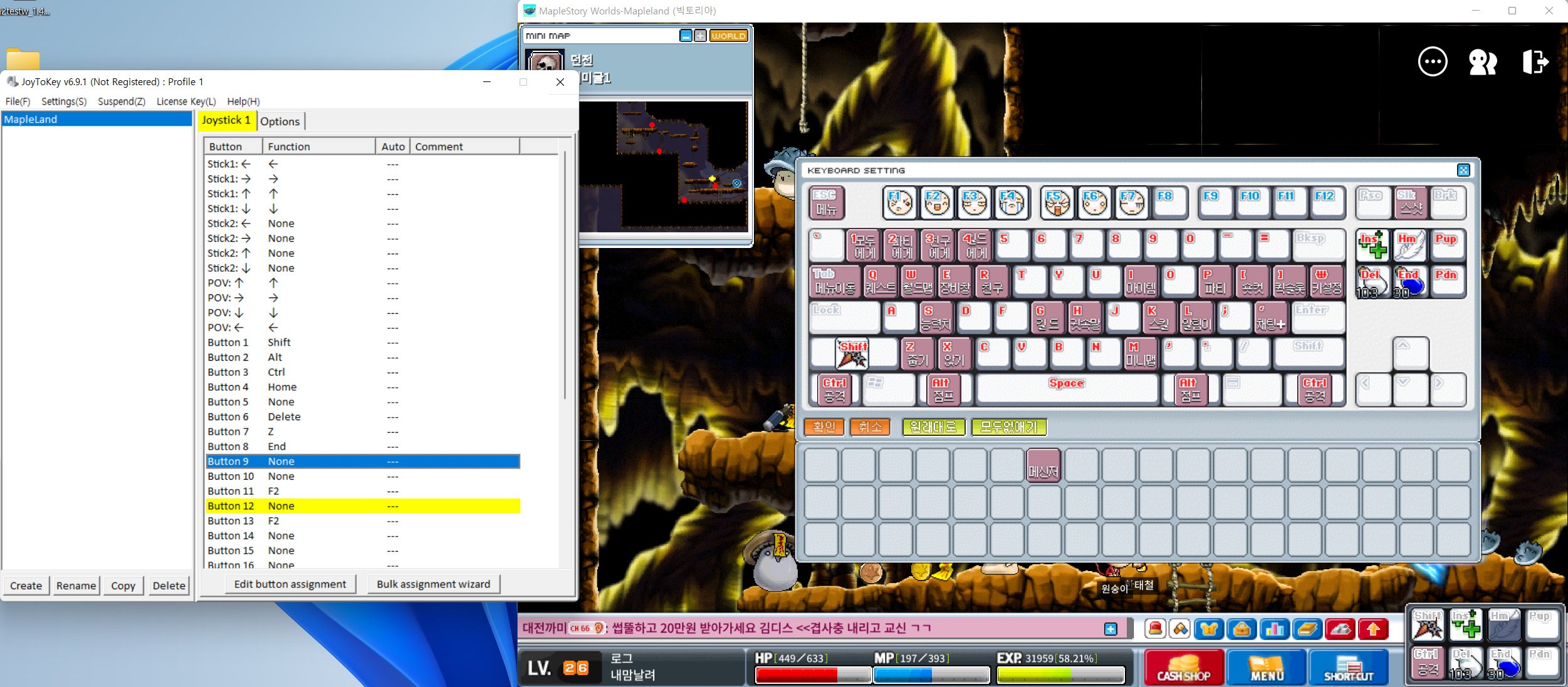Select the Button 12 row highlighted yellow
The height and width of the screenshot is (687, 1568).
tap(363, 506)
